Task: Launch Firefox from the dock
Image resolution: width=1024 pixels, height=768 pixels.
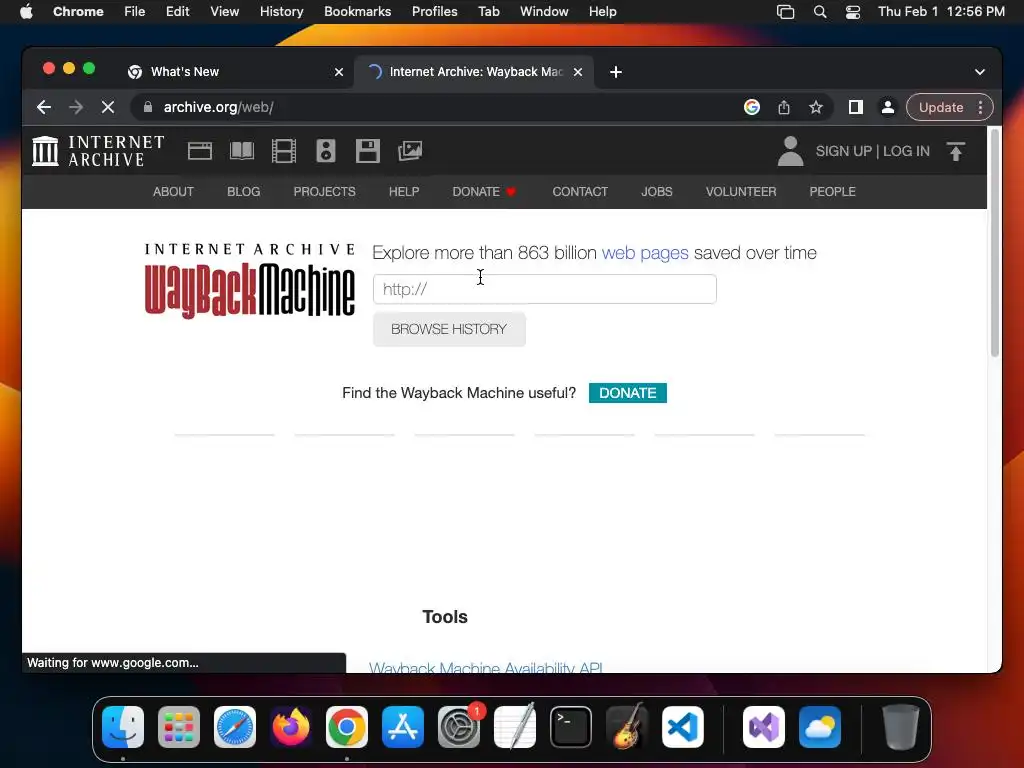Action: click(291, 727)
